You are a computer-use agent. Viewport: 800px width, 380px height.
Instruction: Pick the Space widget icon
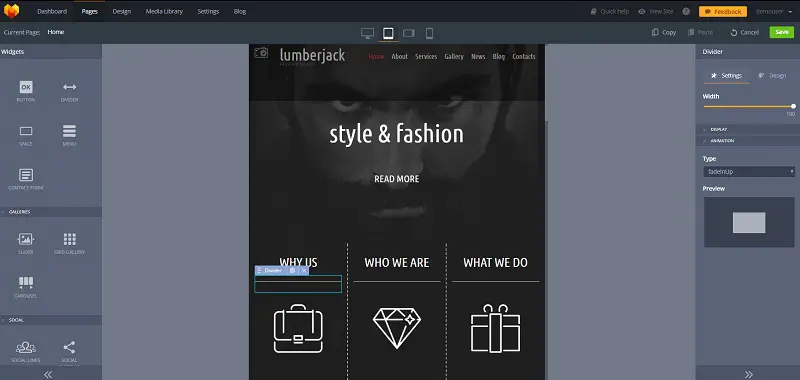26,131
